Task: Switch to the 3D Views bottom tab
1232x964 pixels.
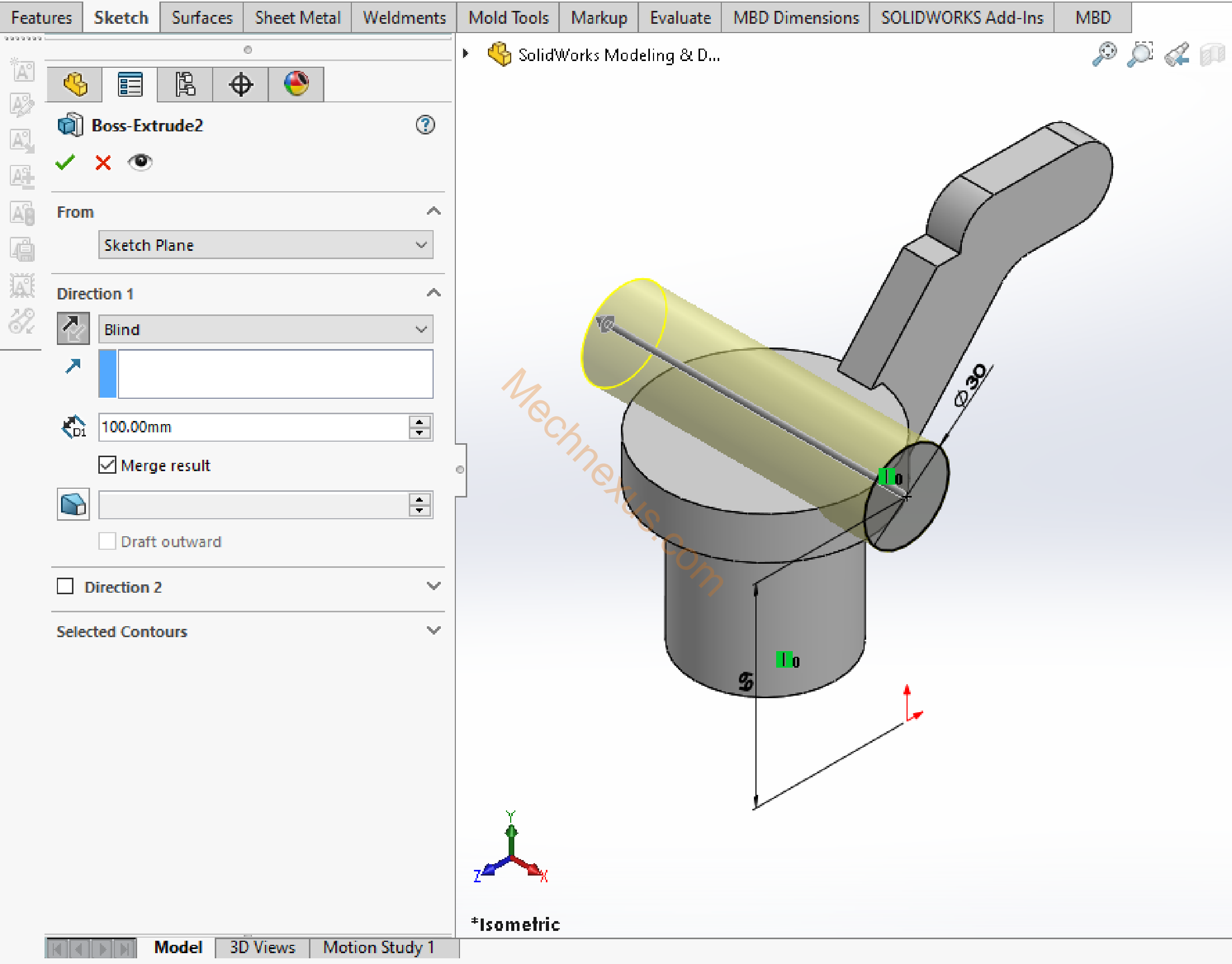Action: (x=262, y=947)
